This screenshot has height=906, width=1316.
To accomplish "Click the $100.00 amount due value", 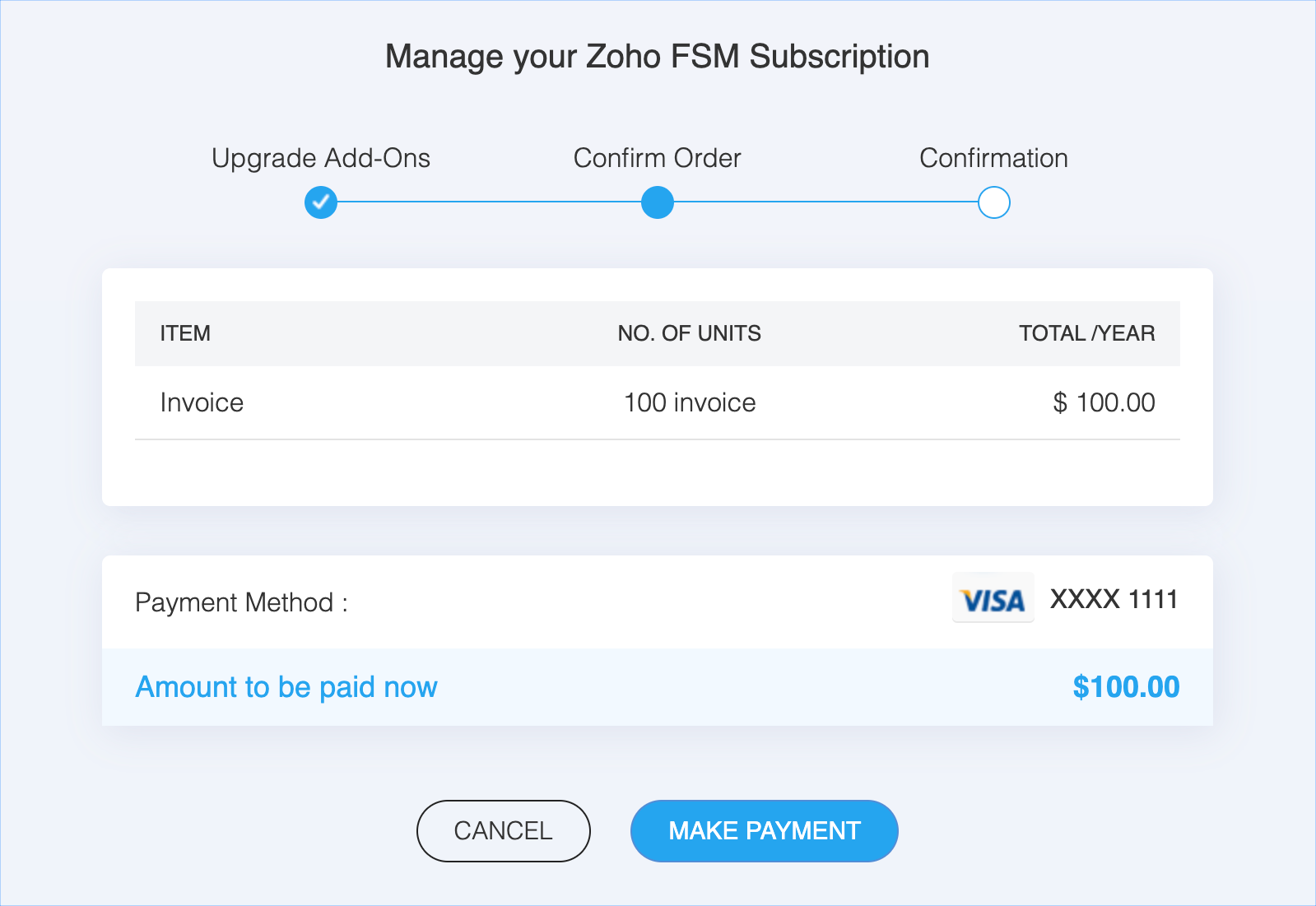I will pyautogui.click(x=1125, y=687).
